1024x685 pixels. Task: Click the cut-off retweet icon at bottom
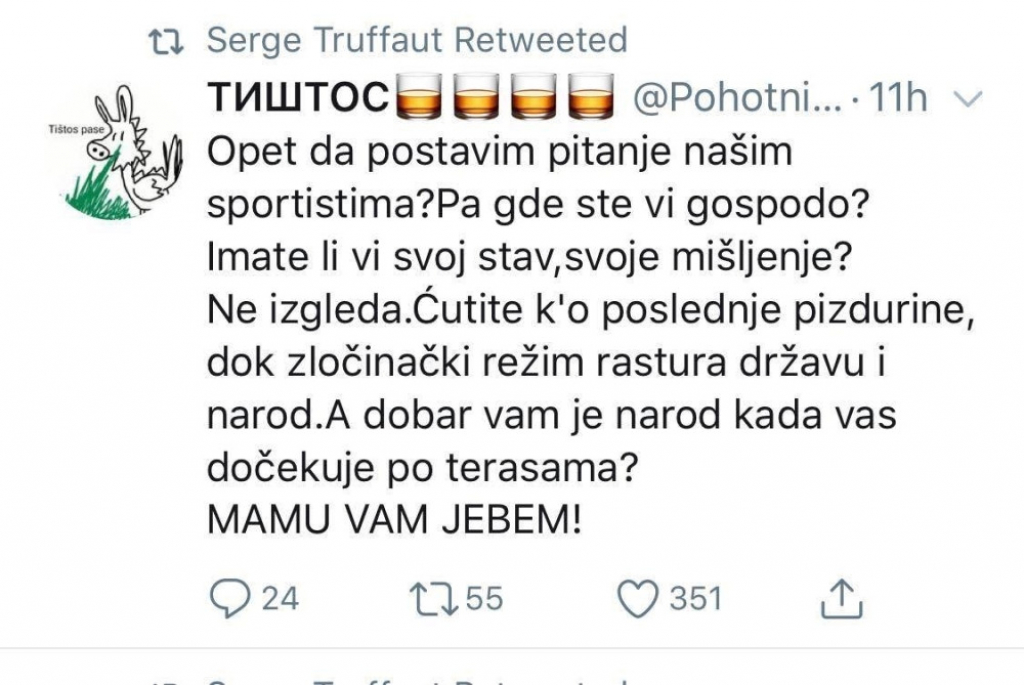(164, 681)
